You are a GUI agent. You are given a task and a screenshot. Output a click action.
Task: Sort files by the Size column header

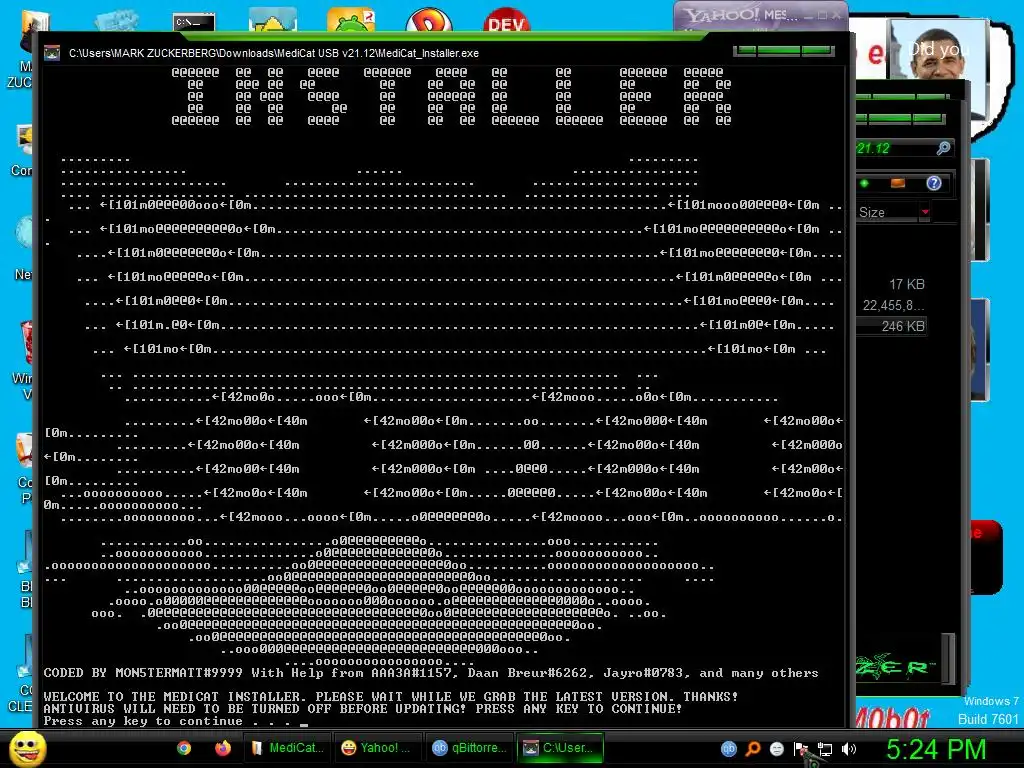point(887,212)
